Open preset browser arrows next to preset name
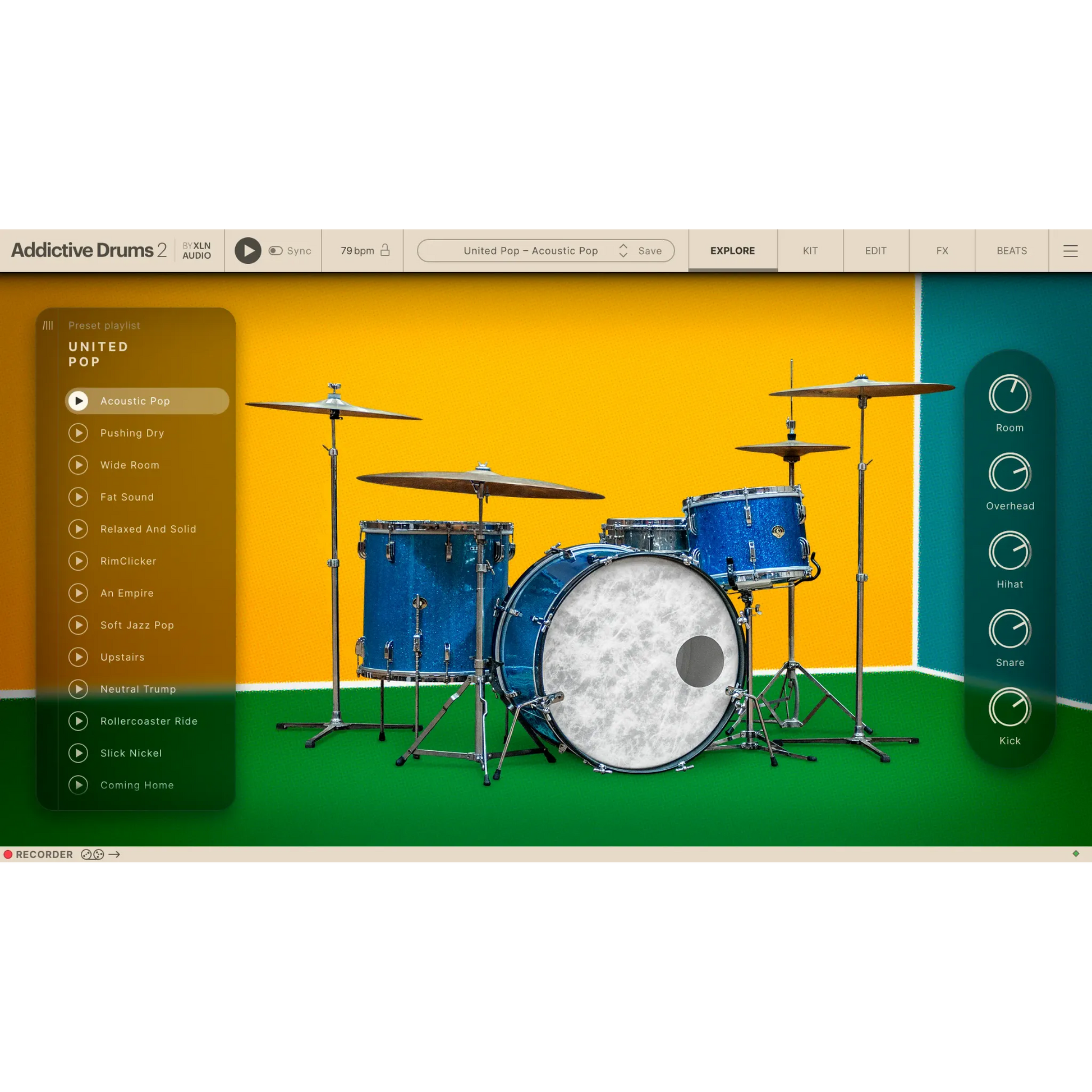Screen dimensions: 1092x1092 [623, 250]
